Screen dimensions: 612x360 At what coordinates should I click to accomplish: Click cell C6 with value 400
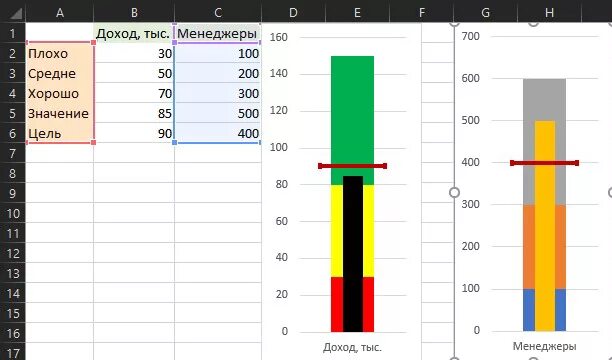218,133
